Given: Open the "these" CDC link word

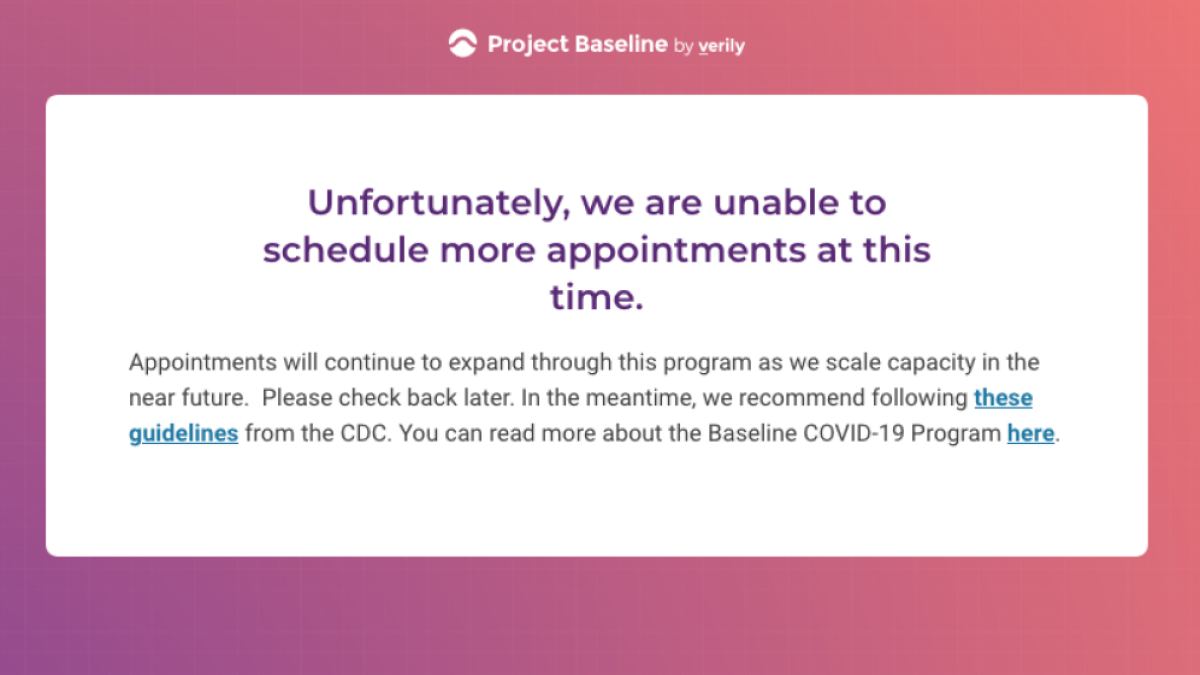Looking at the screenshot, I should click(1003, 398).
